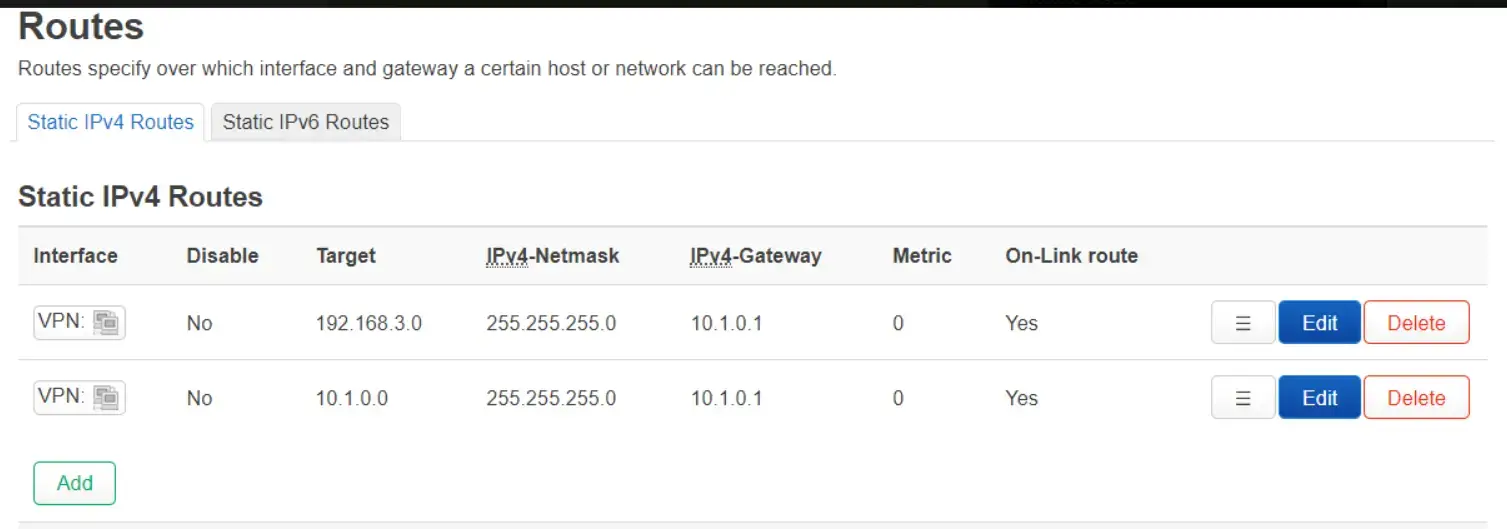1507x529 pixels.
Task: Edit the 192.168.3.0 route
Action: pos(1320,322)
